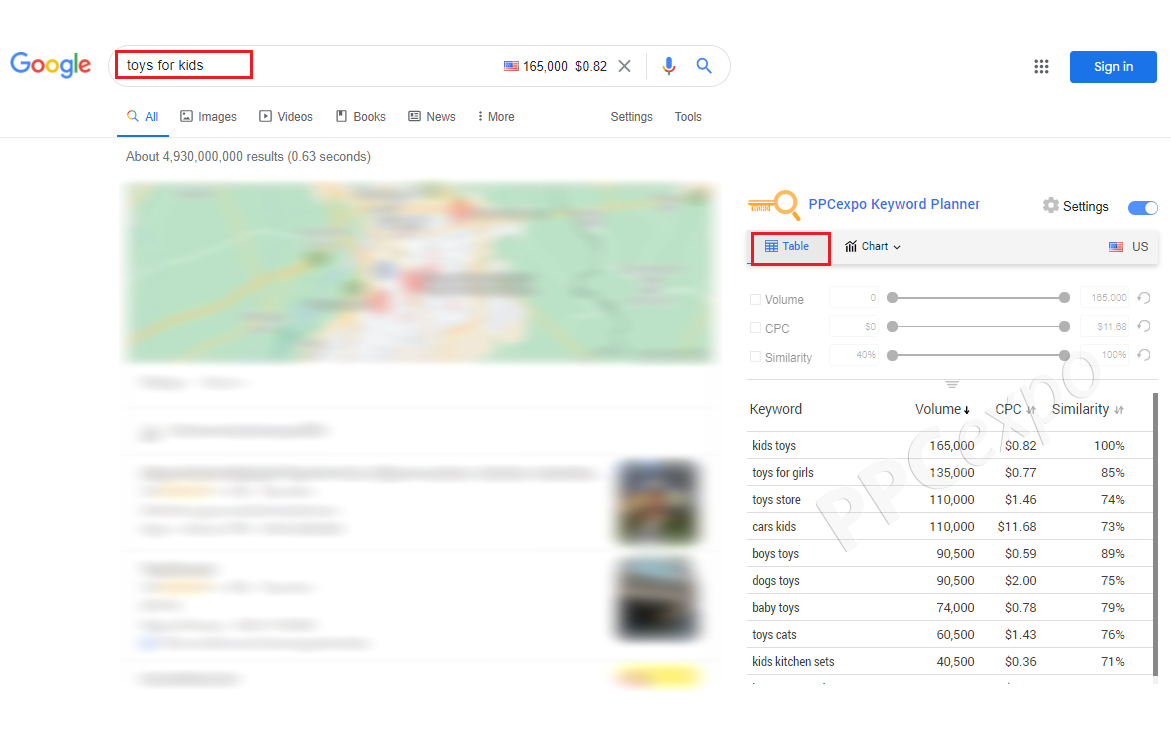The image size is (1171, 729).
Task: Click the maximum handle of Similarity slider
Action: (x=1064, y=355)
